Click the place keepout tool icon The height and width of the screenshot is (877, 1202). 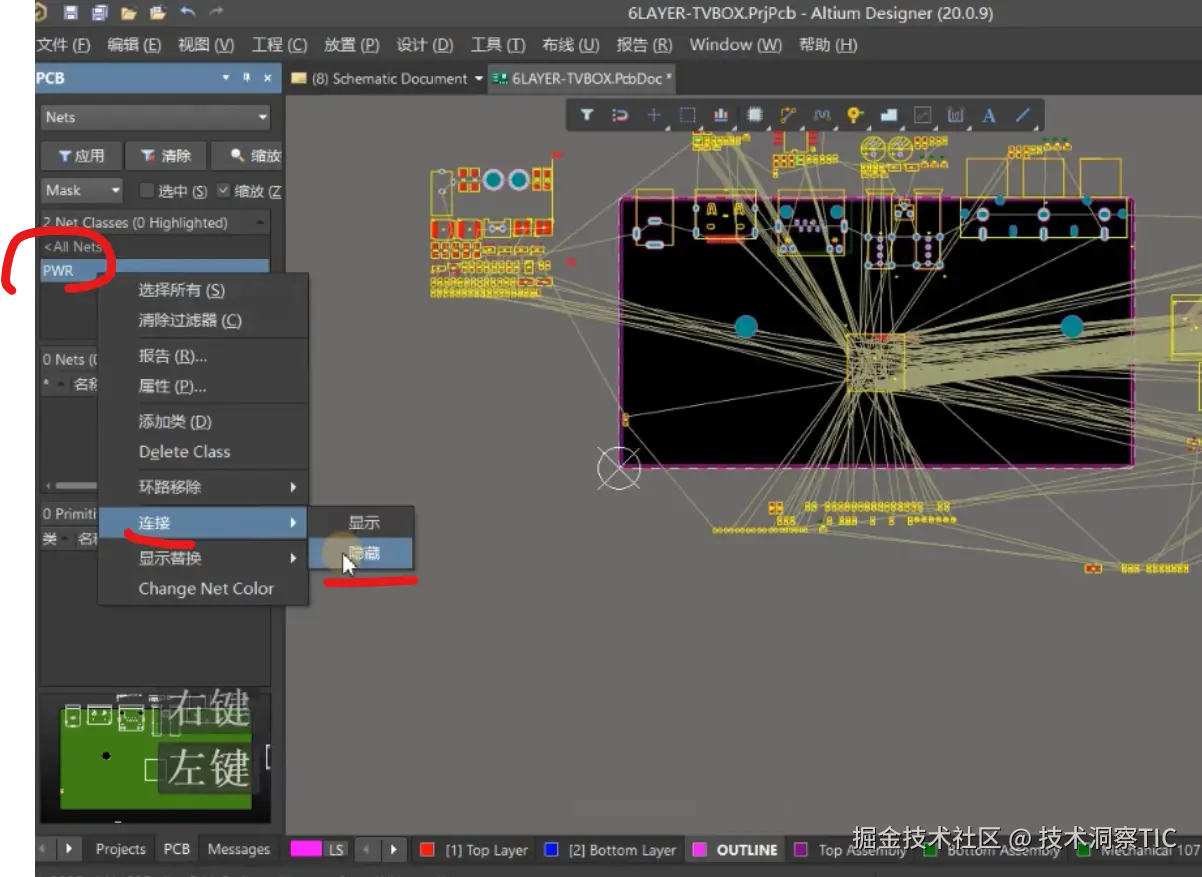click(922, 115)
